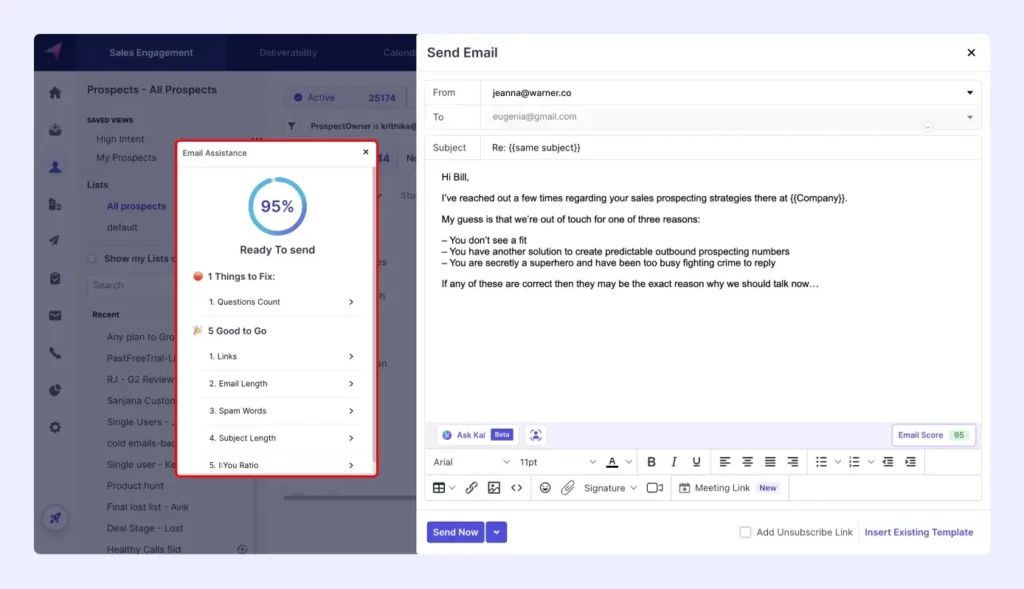1024x589 pixels.
Task: Toggle bold formatting in the editor
Action: [651, 461]
